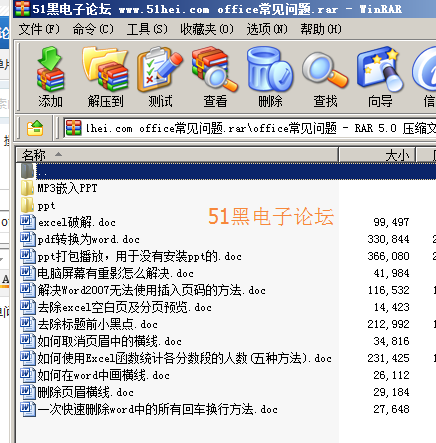436x443 pixels.
Task: Click the doc icon of 电脑屏幕有重影怎么解决.doc
Action: coord(28,273)
